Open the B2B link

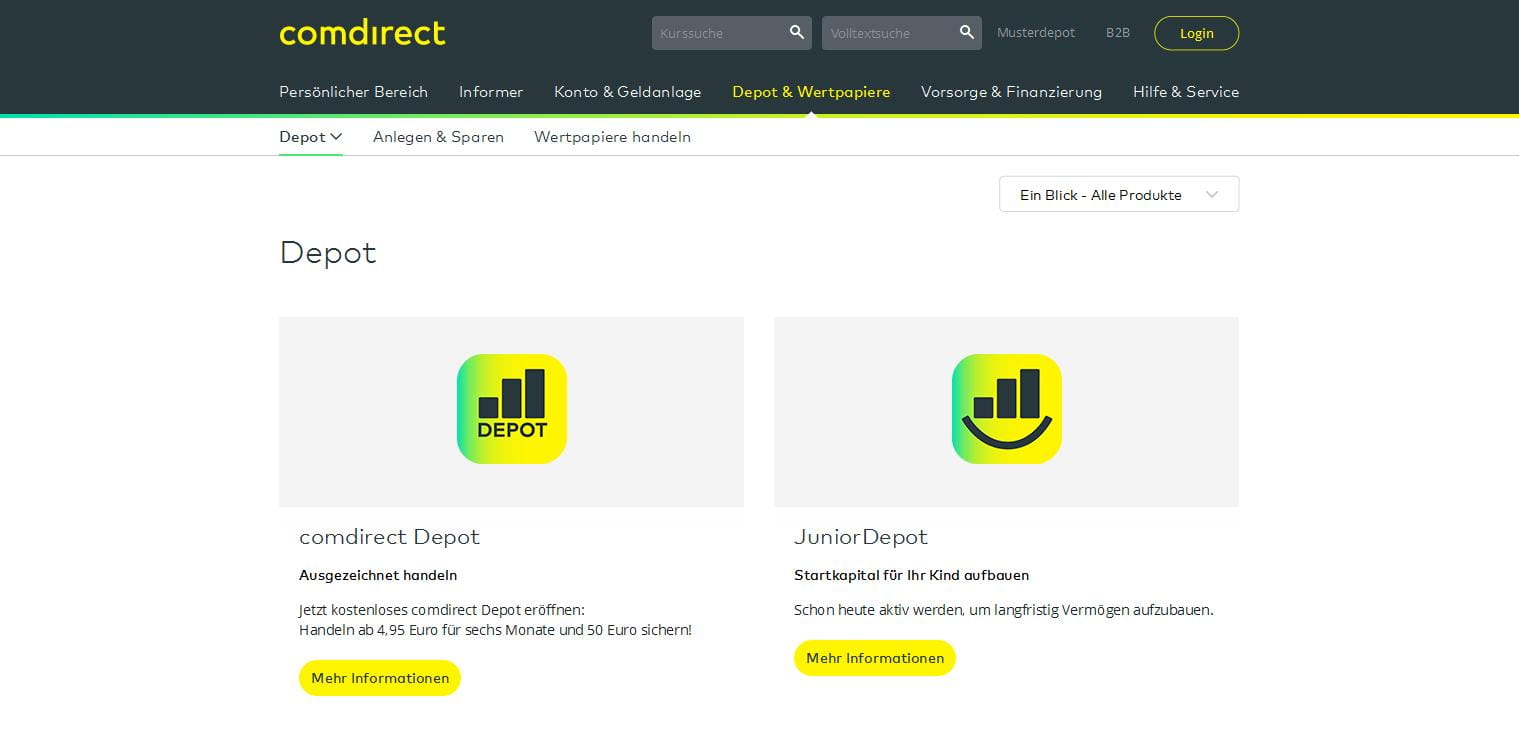pos(1118,33)
